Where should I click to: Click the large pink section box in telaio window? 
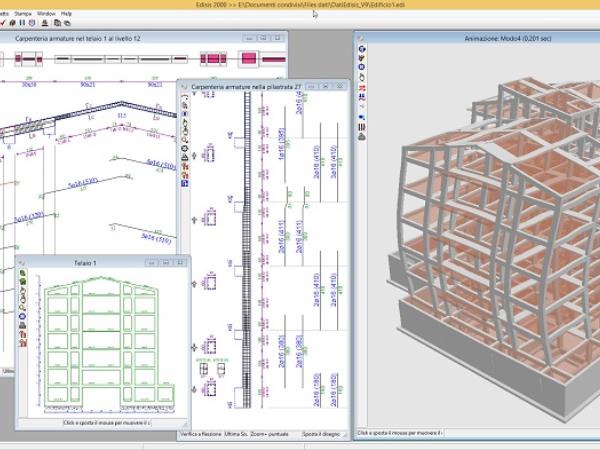[249, 59]
